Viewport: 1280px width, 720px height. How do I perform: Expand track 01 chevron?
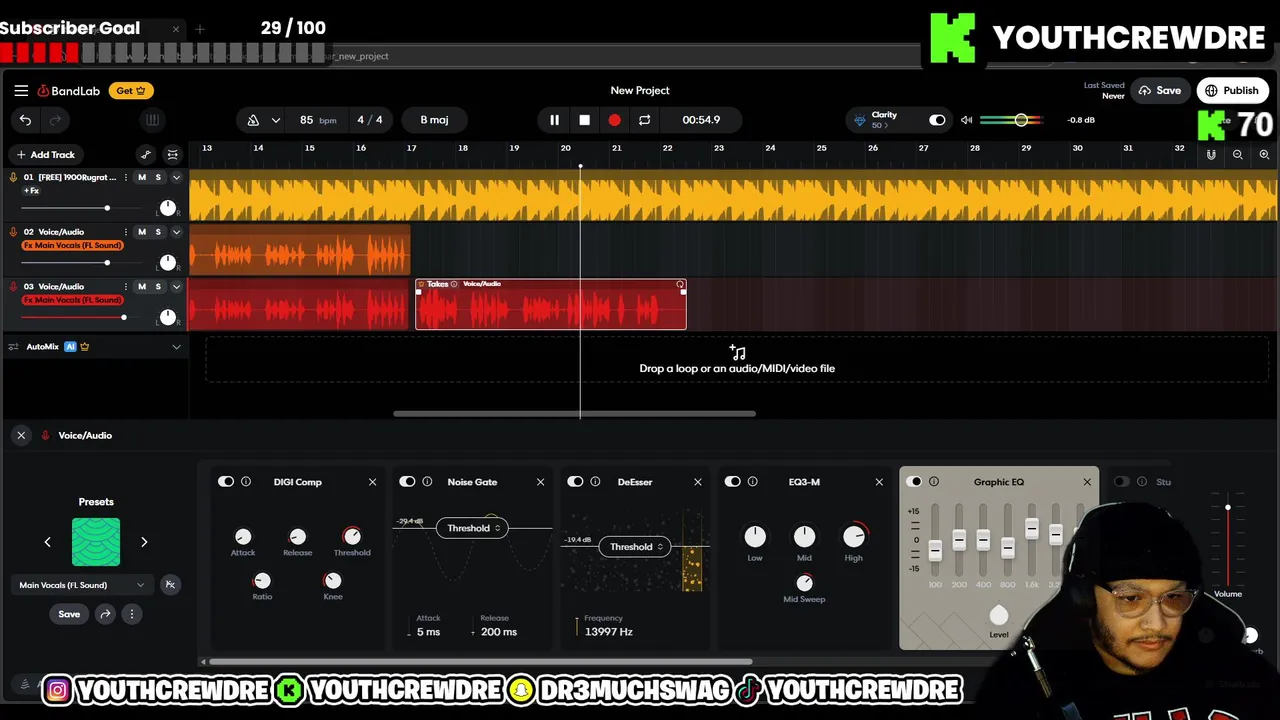point(176,178)
